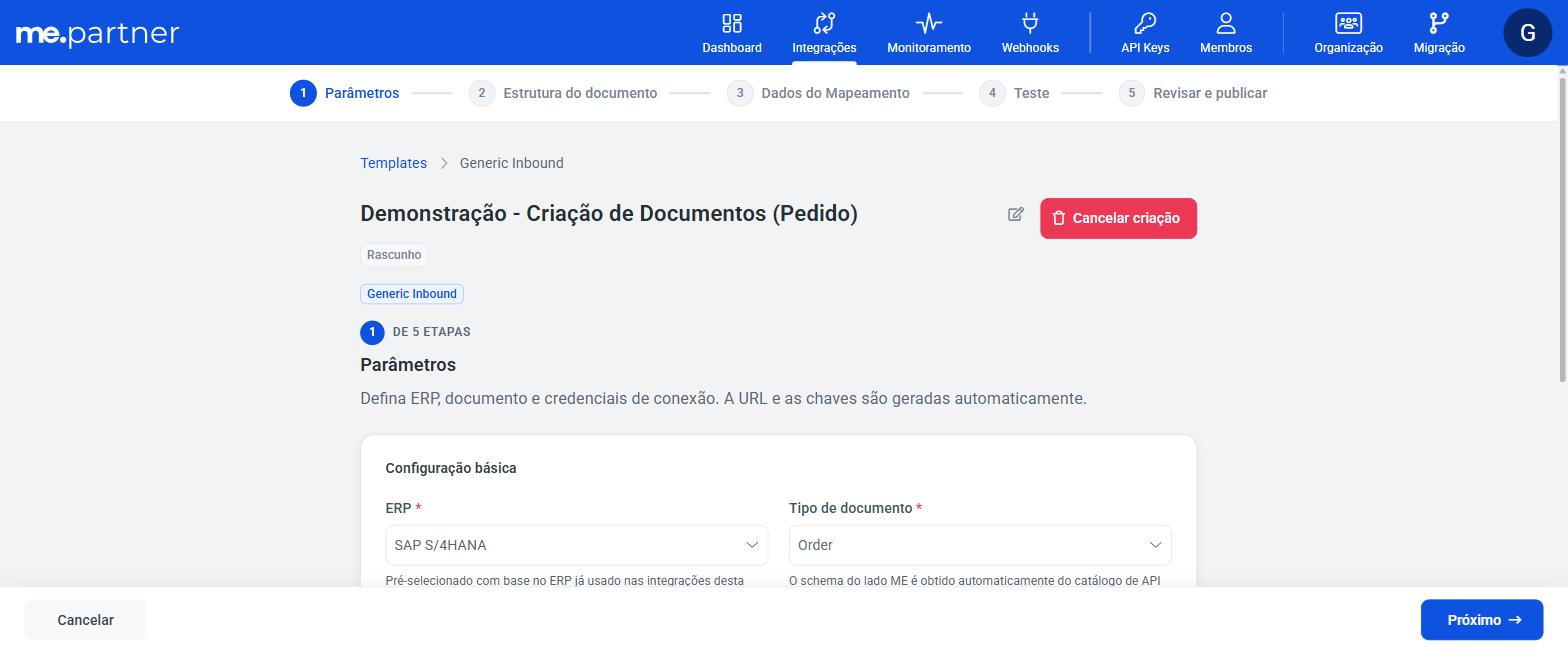Go to step 2 Estrutura do documento
This screenshot has height=652, width=1568.
[563, 93]
